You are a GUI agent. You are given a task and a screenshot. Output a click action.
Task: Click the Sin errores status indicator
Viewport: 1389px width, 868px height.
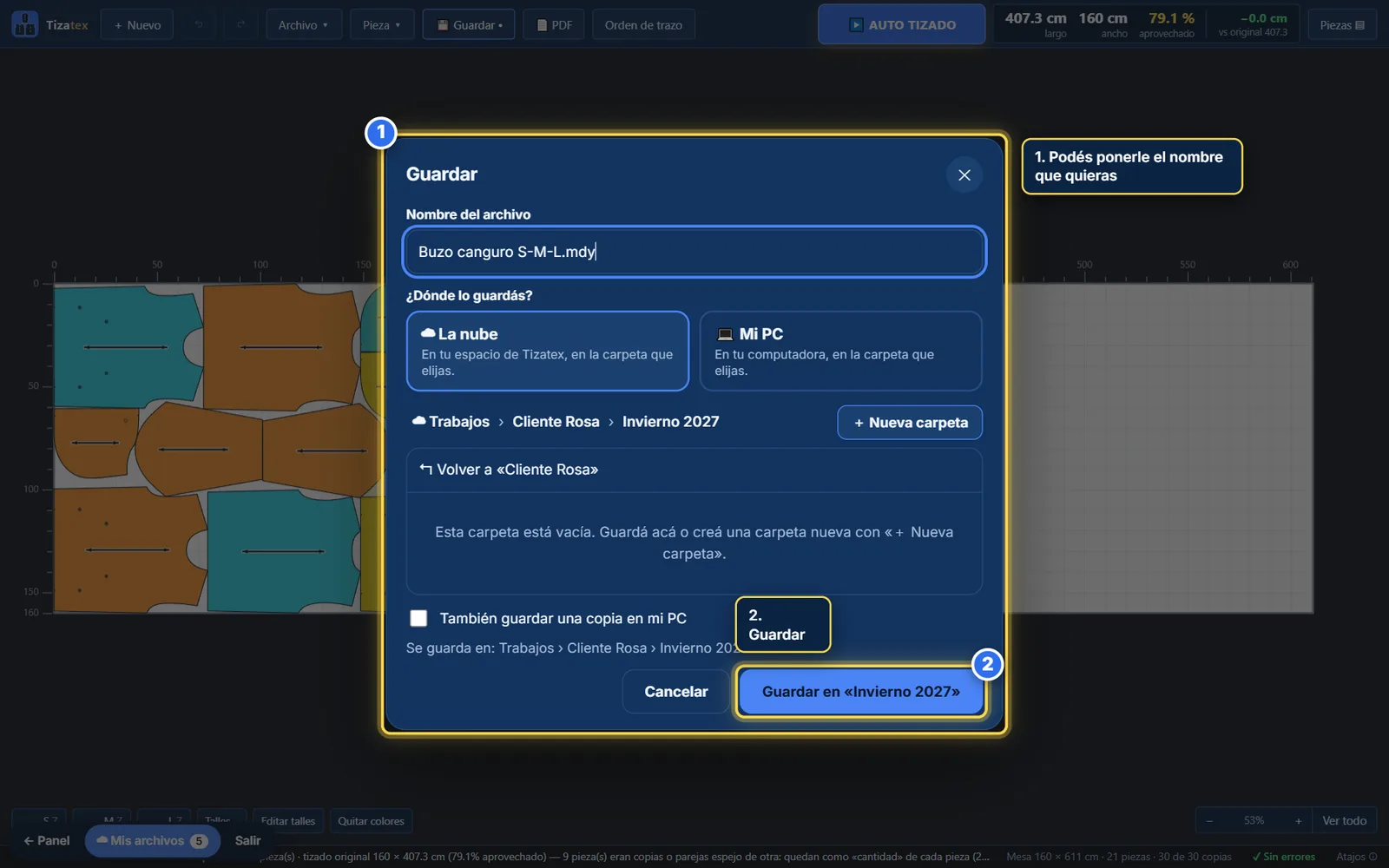(1283, 857)
